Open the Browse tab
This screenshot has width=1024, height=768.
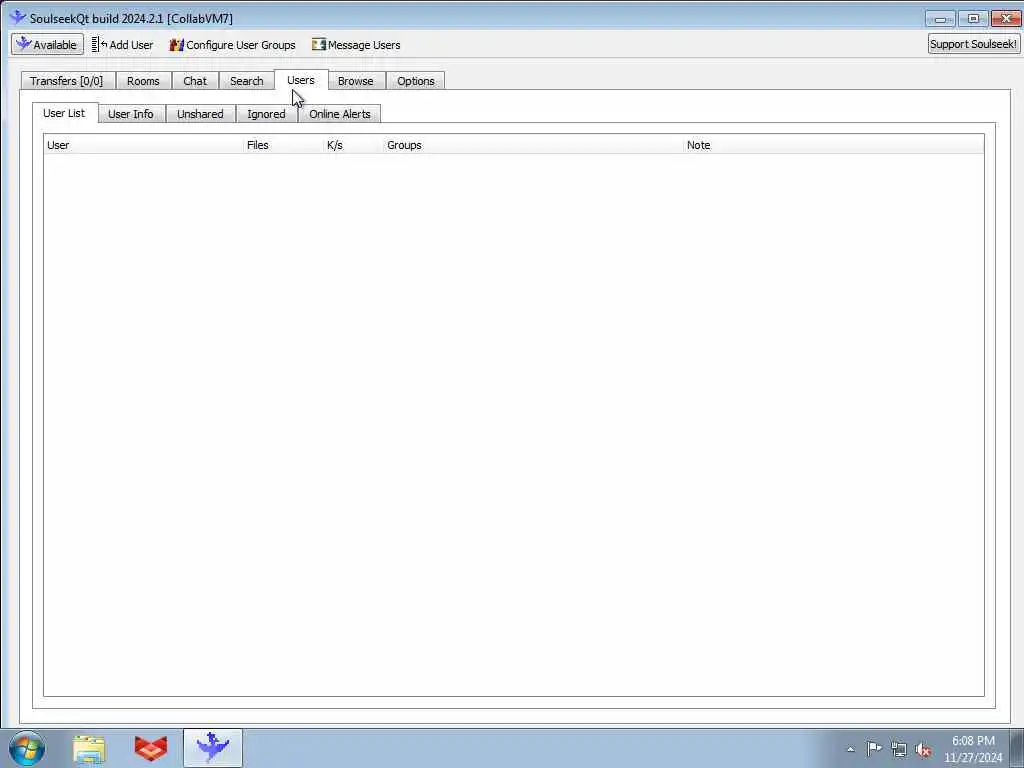click(x=355, y=81)
